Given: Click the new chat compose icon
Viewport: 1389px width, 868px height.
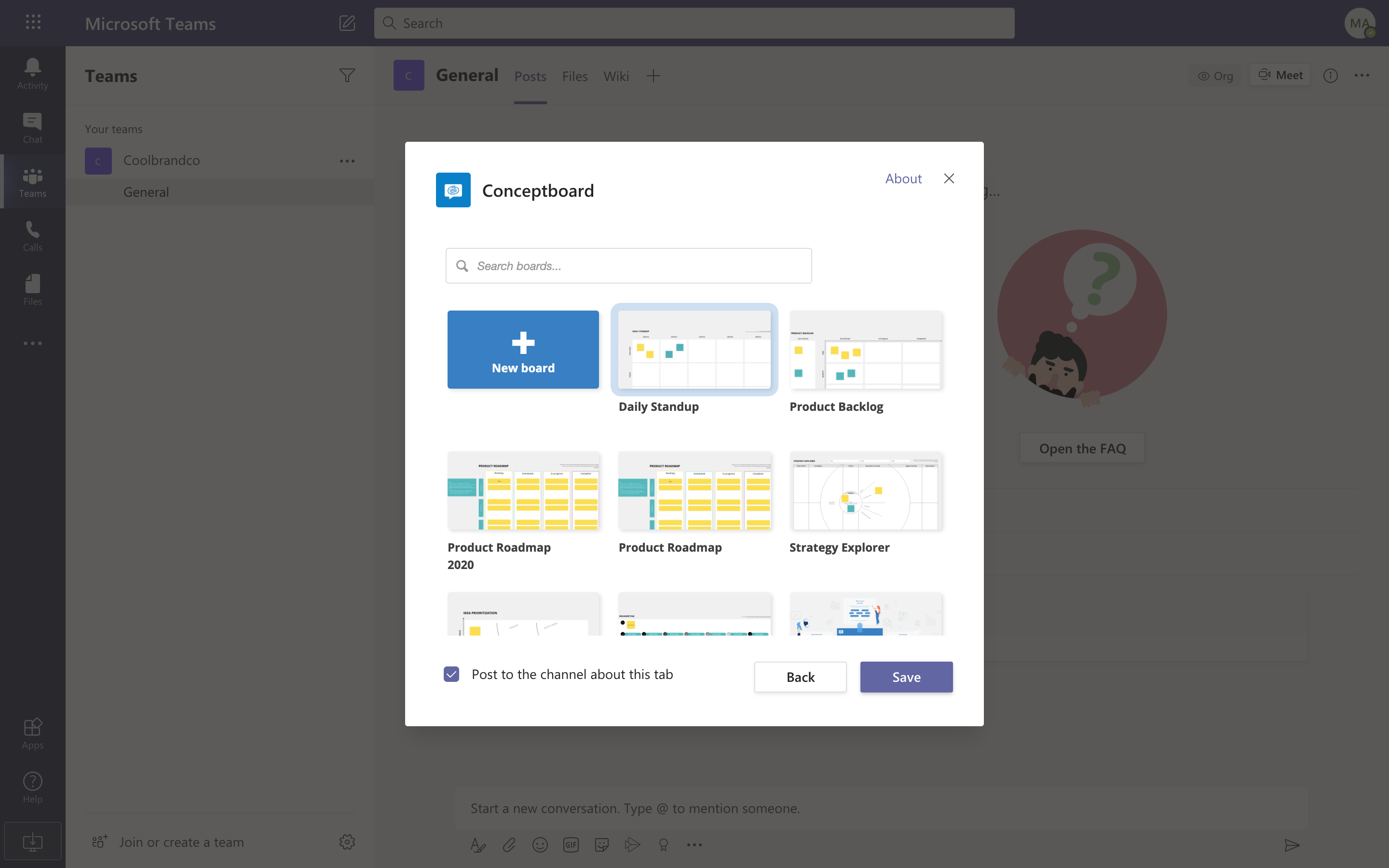Looking at the screenshot, I should click(347, 23).
